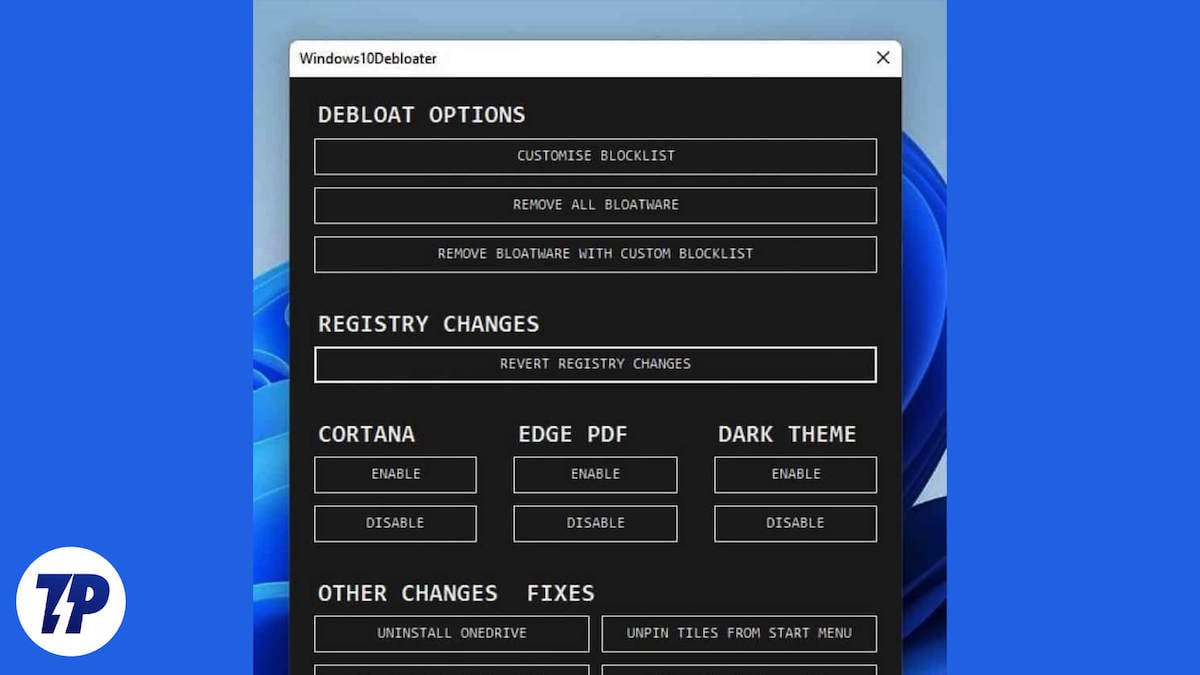Choose Remove Bloatware With Custom Blocklist
Image resolution: width=1200 pixels, height=675 pixels.
coord(595,254)
